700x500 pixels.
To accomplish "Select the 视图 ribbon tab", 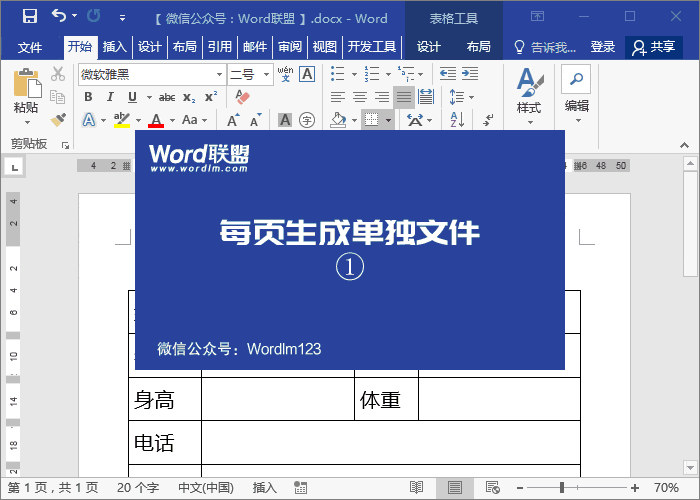I will coord(325,46).
